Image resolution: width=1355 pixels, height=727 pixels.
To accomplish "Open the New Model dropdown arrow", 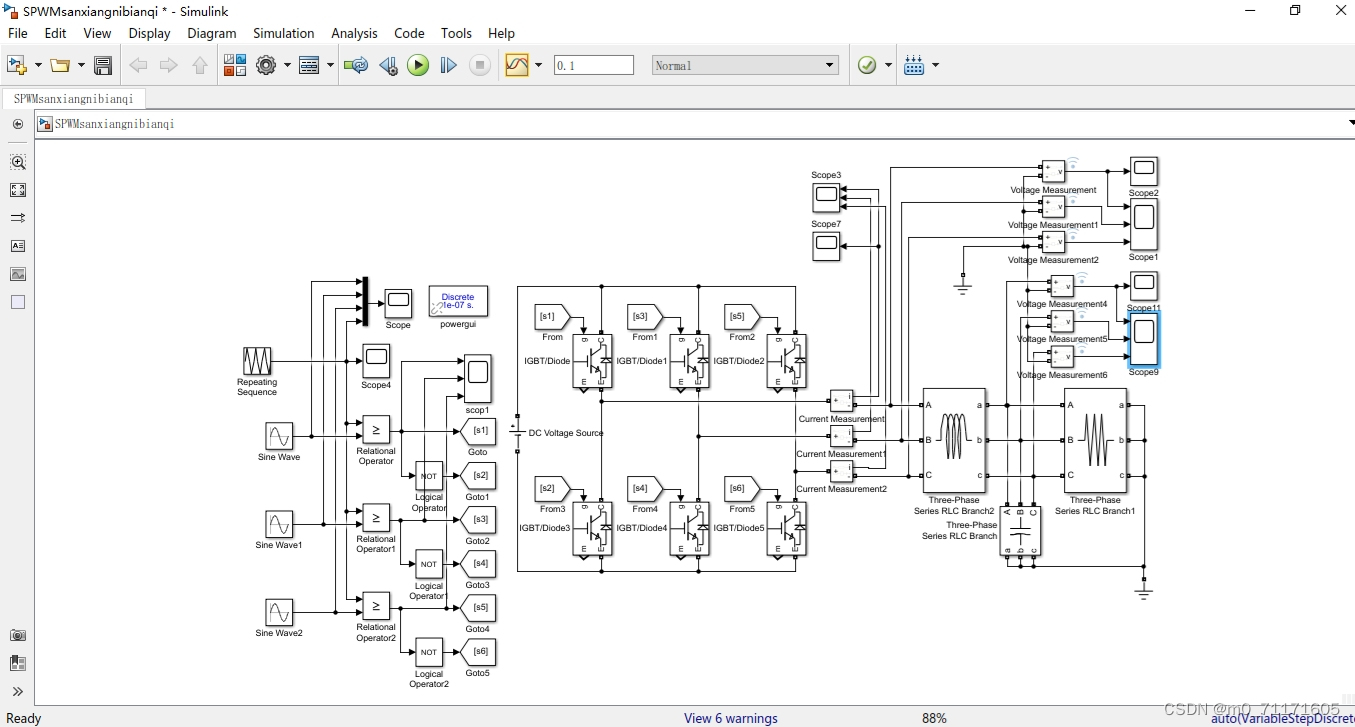I will click(x=38, y=65).
